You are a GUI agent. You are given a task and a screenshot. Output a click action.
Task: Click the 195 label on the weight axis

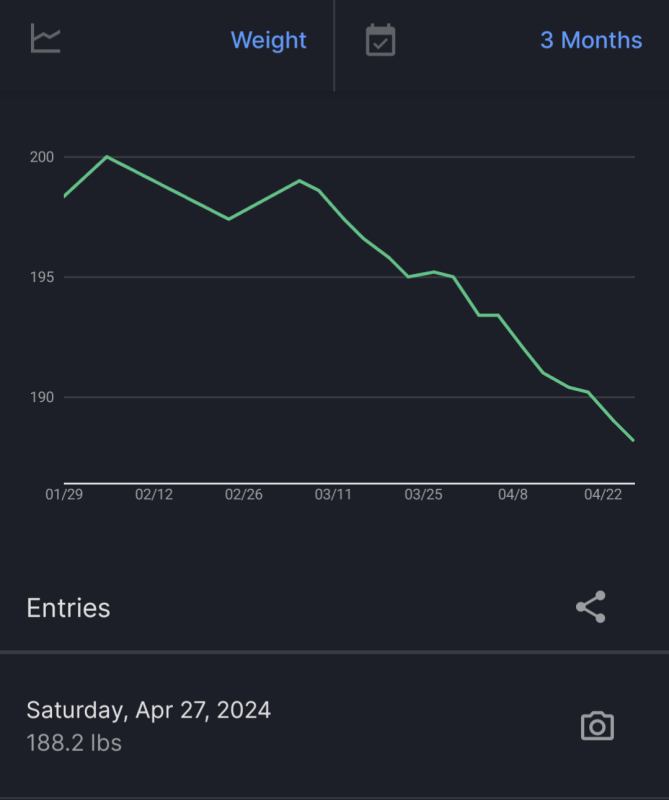42,277
